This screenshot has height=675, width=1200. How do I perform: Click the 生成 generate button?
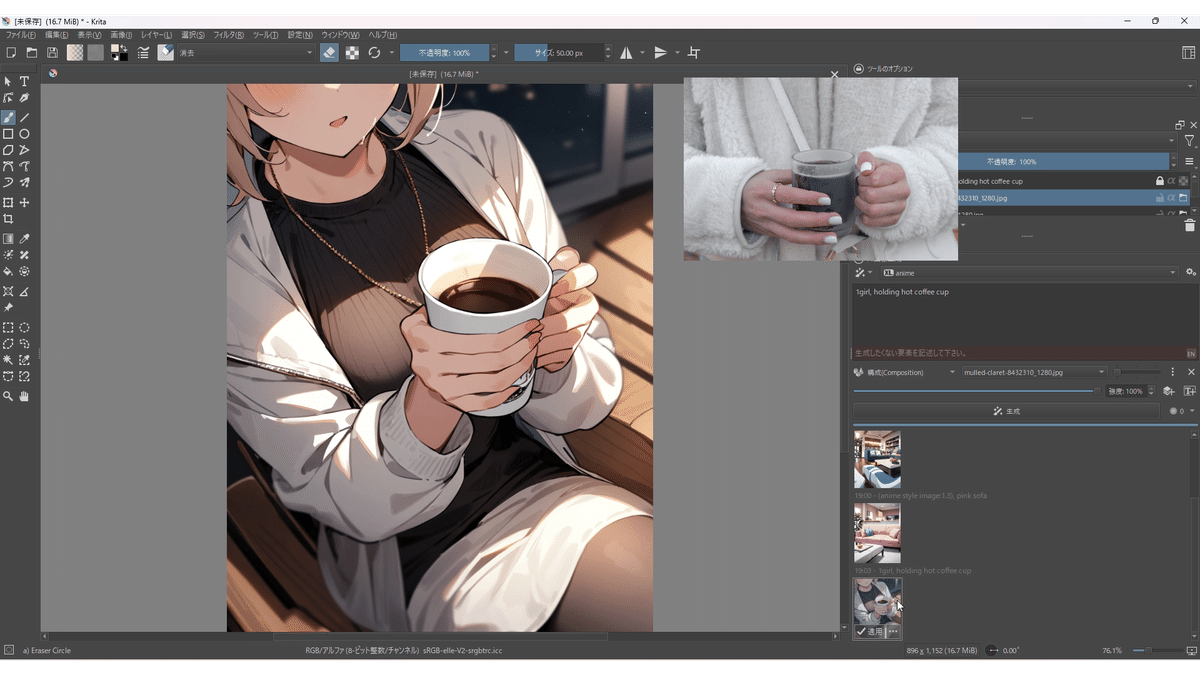click(1006, 411)
